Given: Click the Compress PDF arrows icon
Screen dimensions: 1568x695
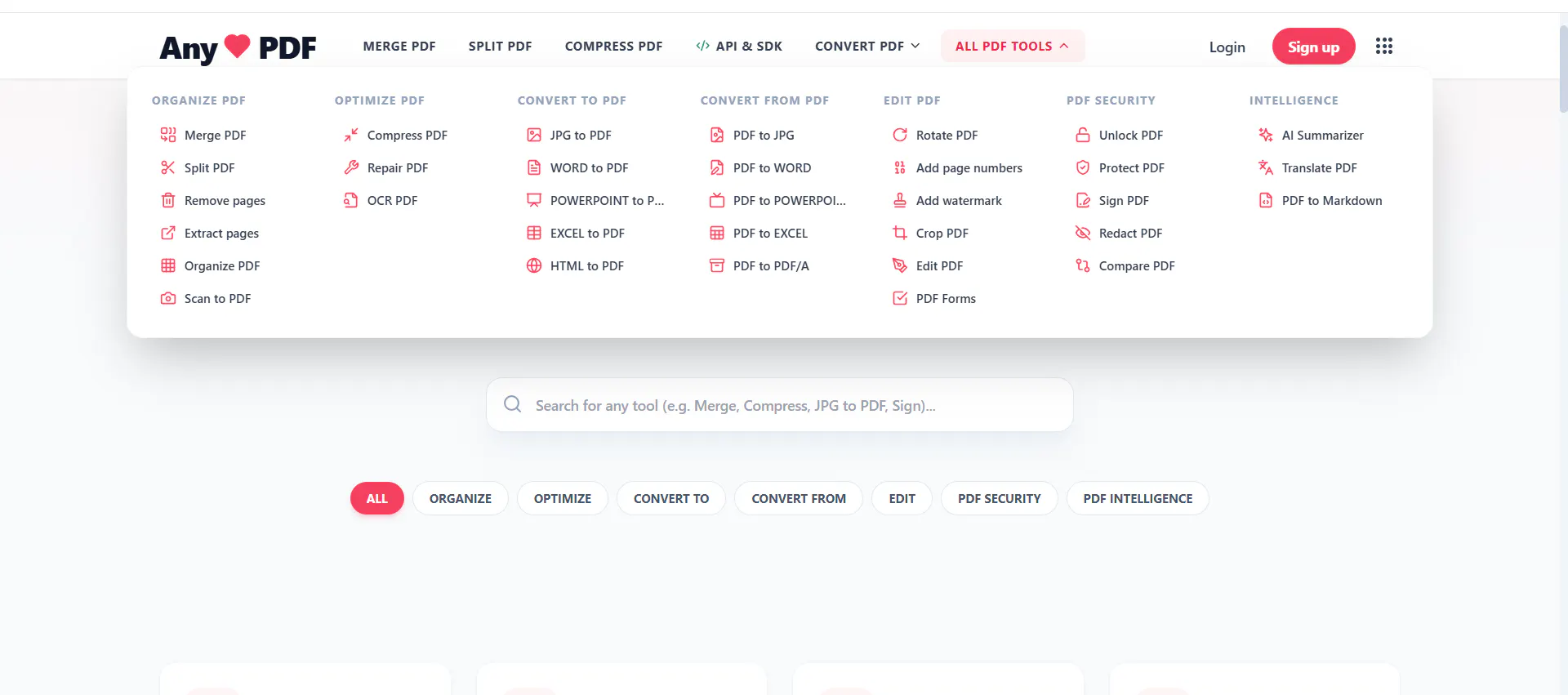Looking at the screenshot, I should [x=351, y=135].
